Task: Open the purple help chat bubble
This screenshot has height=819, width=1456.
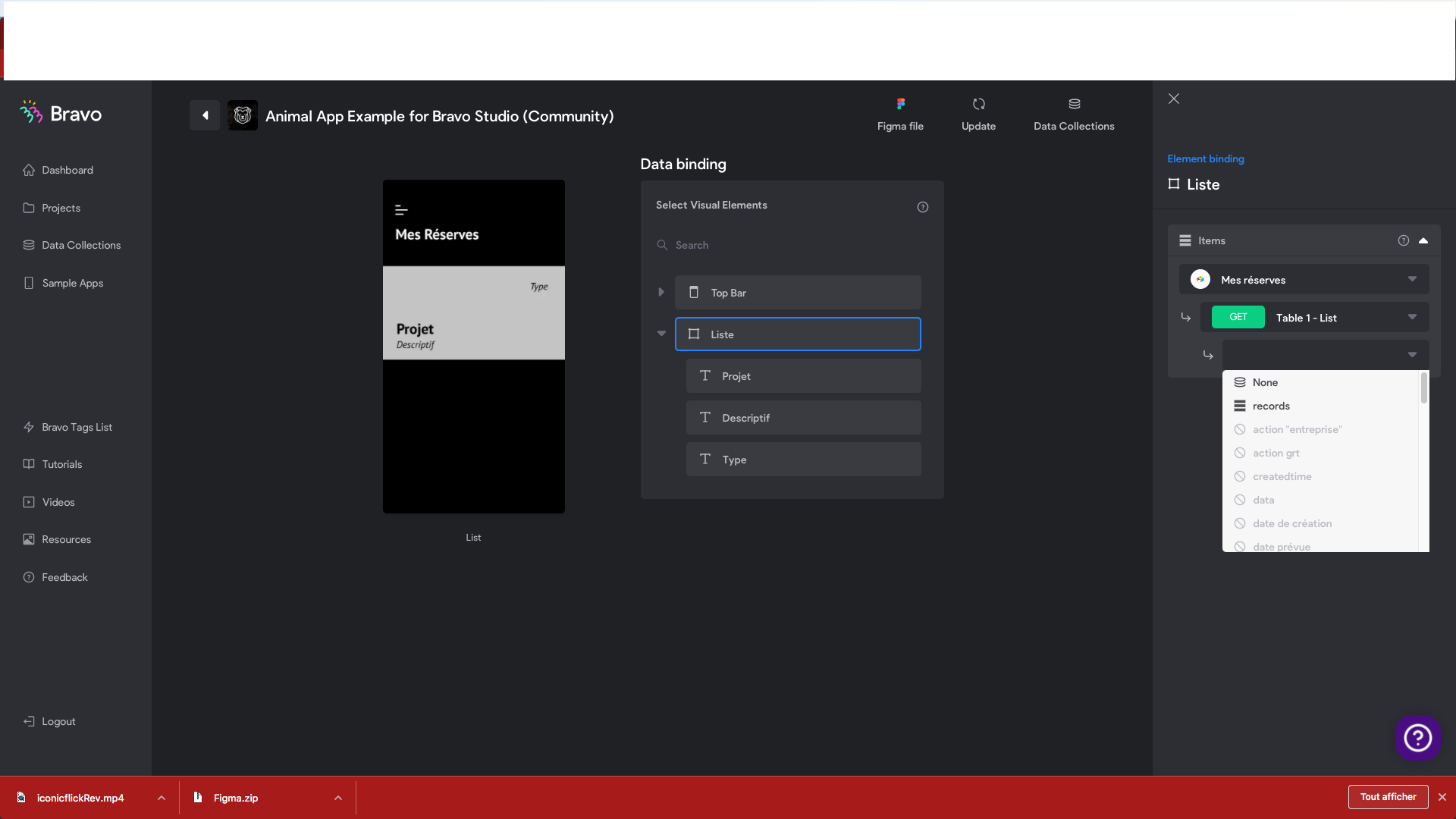Action: pos(1417,737)
